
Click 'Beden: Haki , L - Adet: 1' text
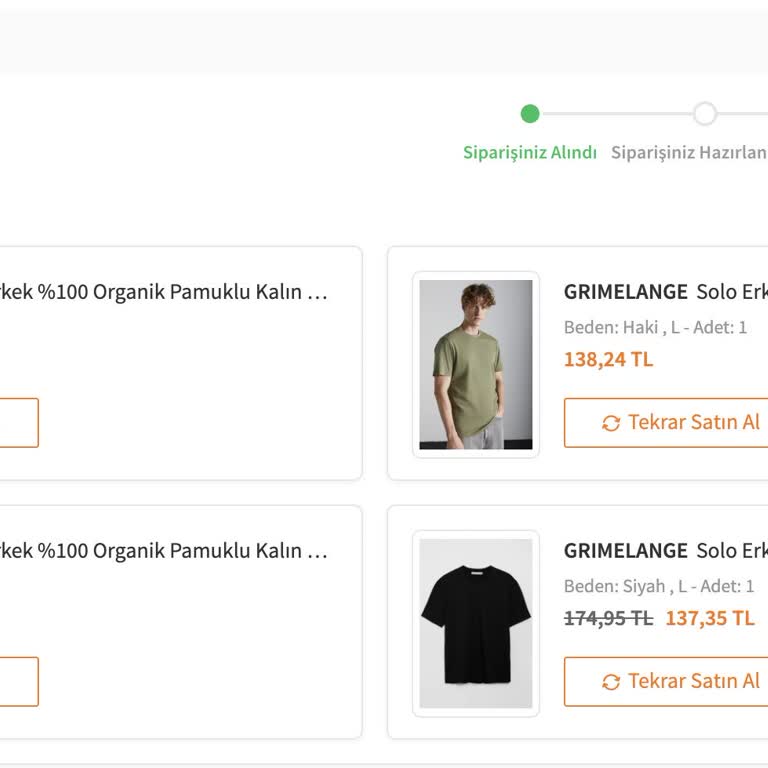tap(655, 327)
